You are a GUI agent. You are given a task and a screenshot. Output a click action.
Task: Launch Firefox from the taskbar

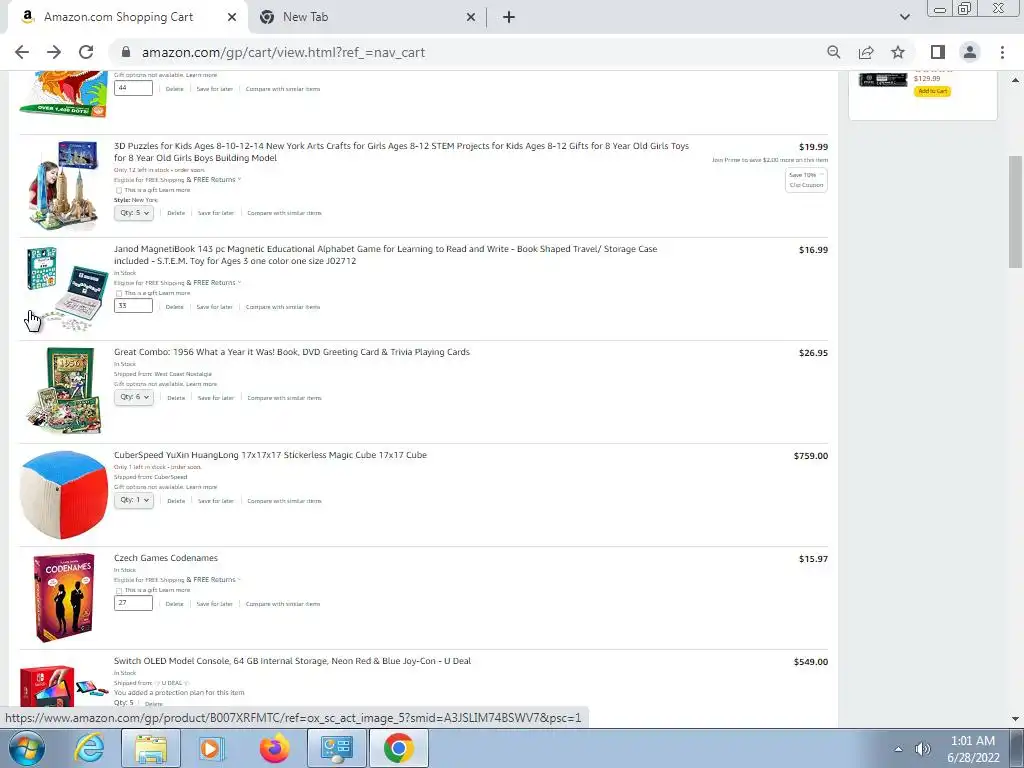point(274,748)
